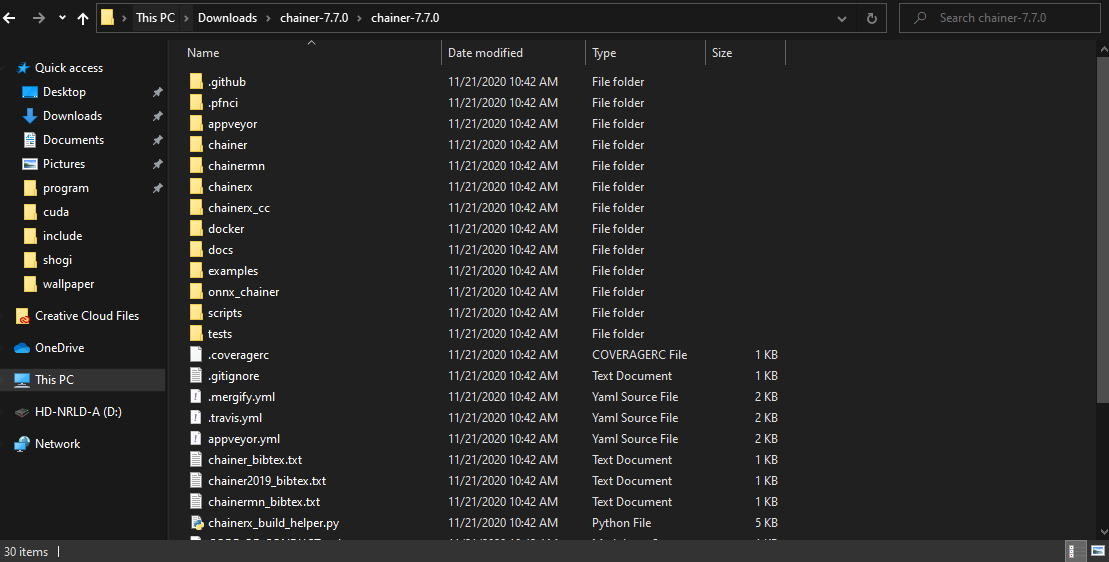The height and width of the screenshot is (562, 1109).
Task: Select the examples folder icon
Action: [196, 271]
